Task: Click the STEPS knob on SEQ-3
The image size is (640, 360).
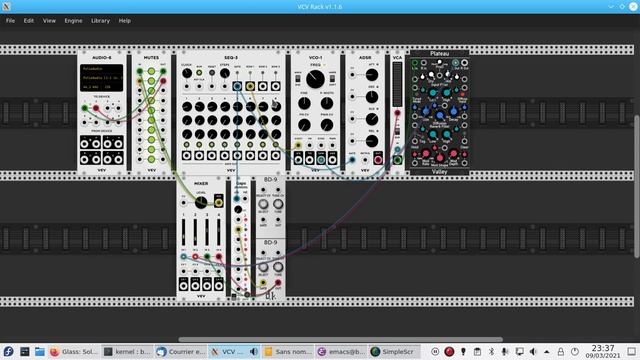Action: [224, 73]
